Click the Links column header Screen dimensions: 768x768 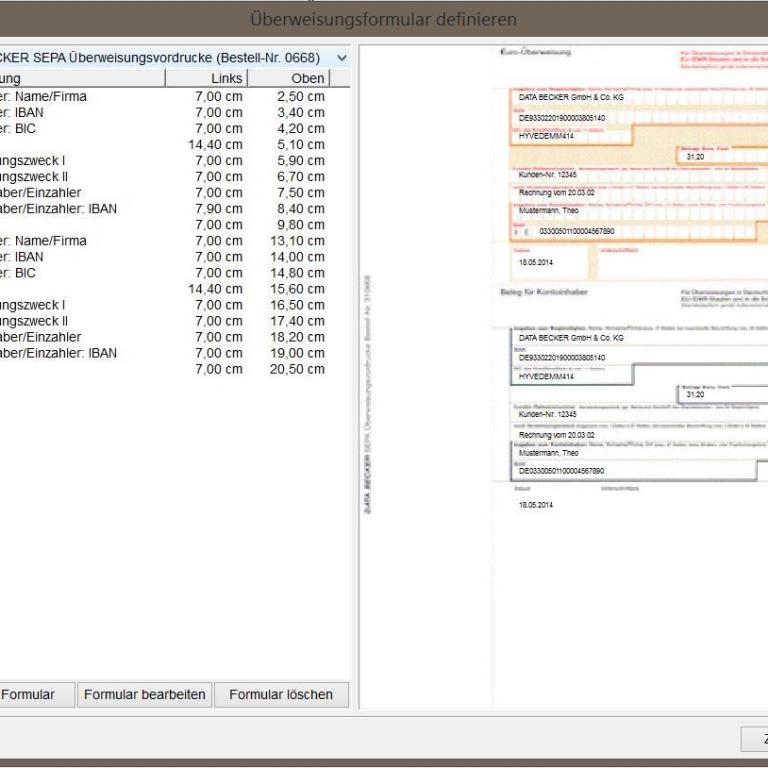tap(206, 78)
